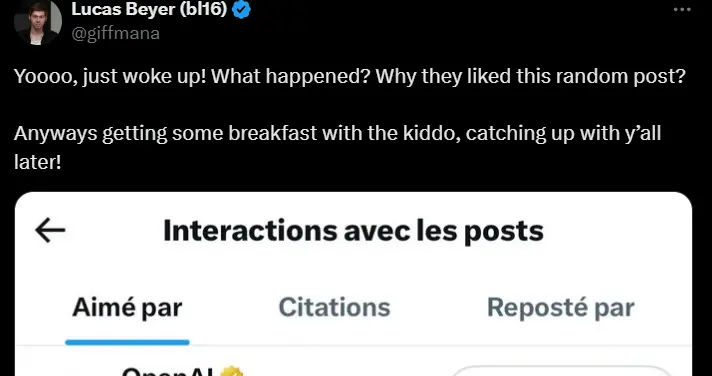Click the partially visible OpenAI account name

point(169,371)
